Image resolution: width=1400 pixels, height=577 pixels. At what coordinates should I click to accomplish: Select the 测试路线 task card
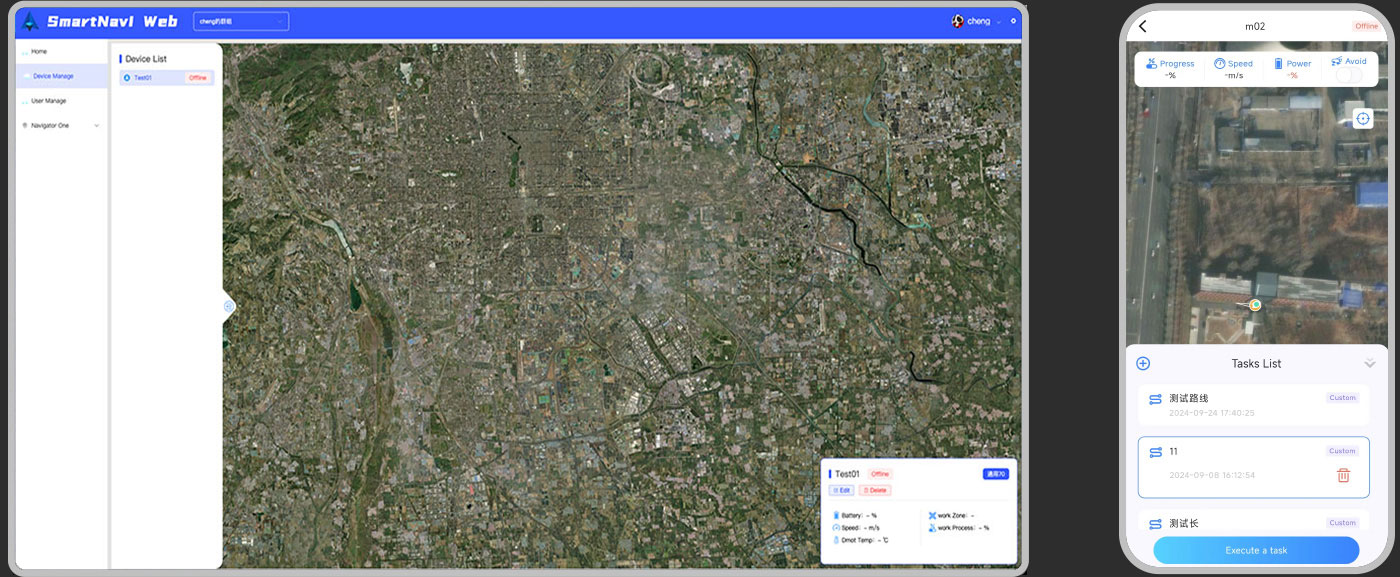[x=1253, y=405]
